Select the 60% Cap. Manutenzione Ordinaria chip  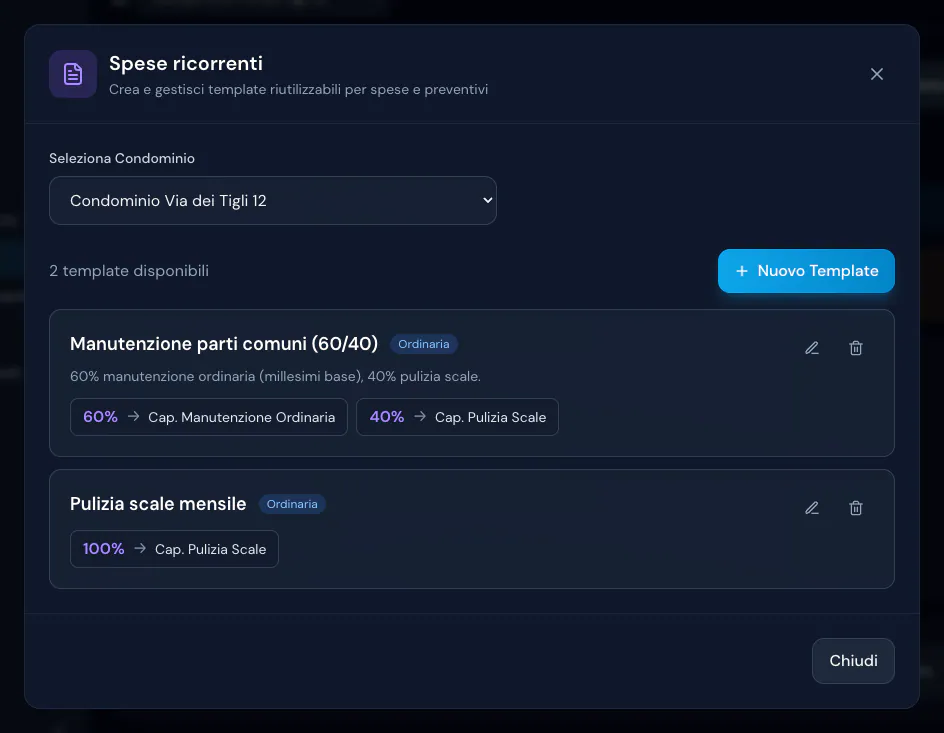click(x=209, y=417)
